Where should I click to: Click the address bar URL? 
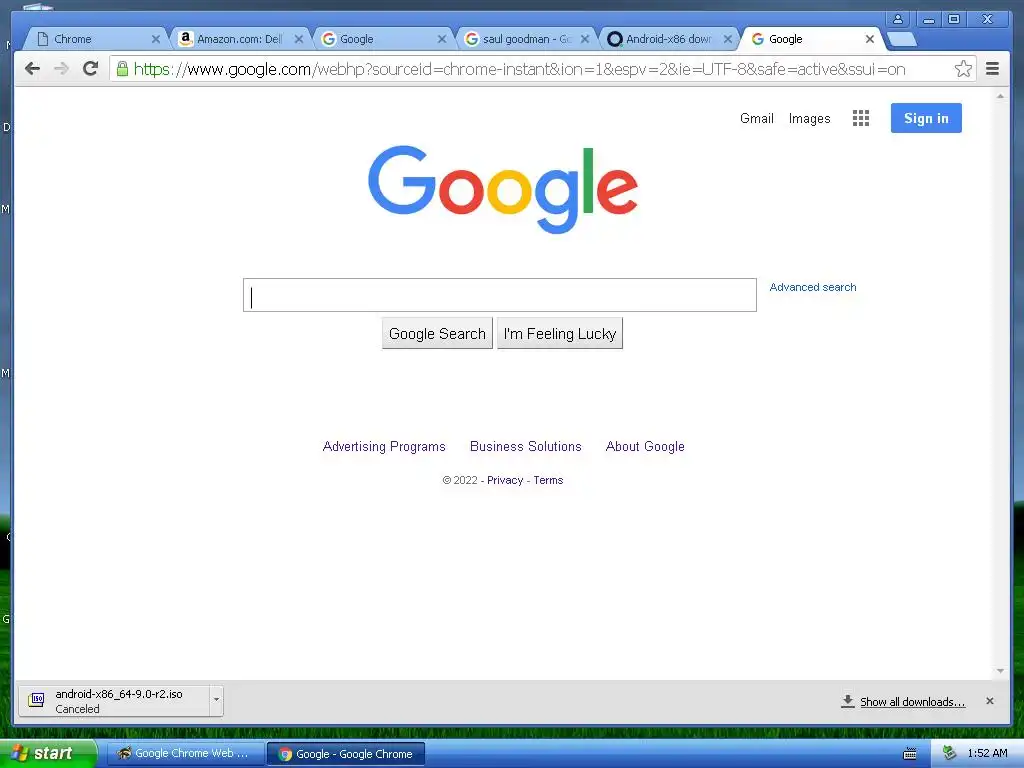pyautogui.click(x=519, y=69)
